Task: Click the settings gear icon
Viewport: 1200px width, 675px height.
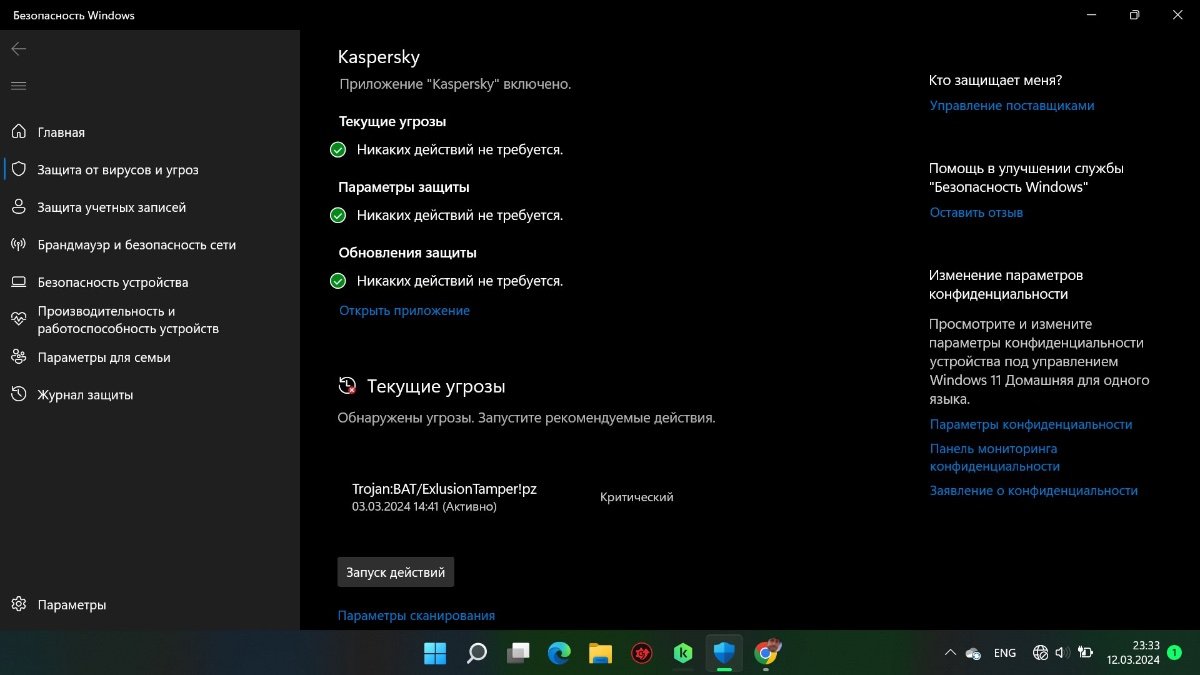Action: click(18, 605)
